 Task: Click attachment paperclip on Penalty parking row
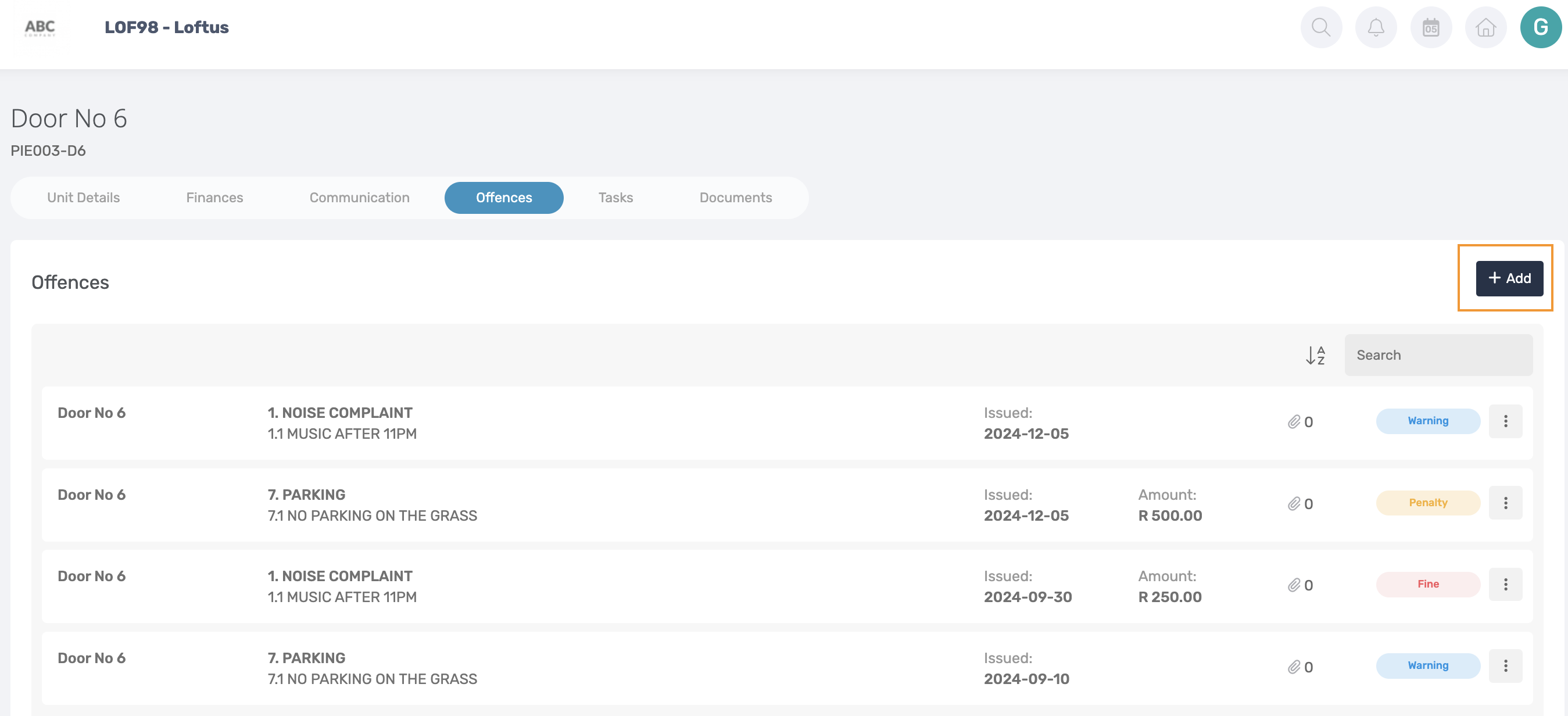pos(1294,503)
